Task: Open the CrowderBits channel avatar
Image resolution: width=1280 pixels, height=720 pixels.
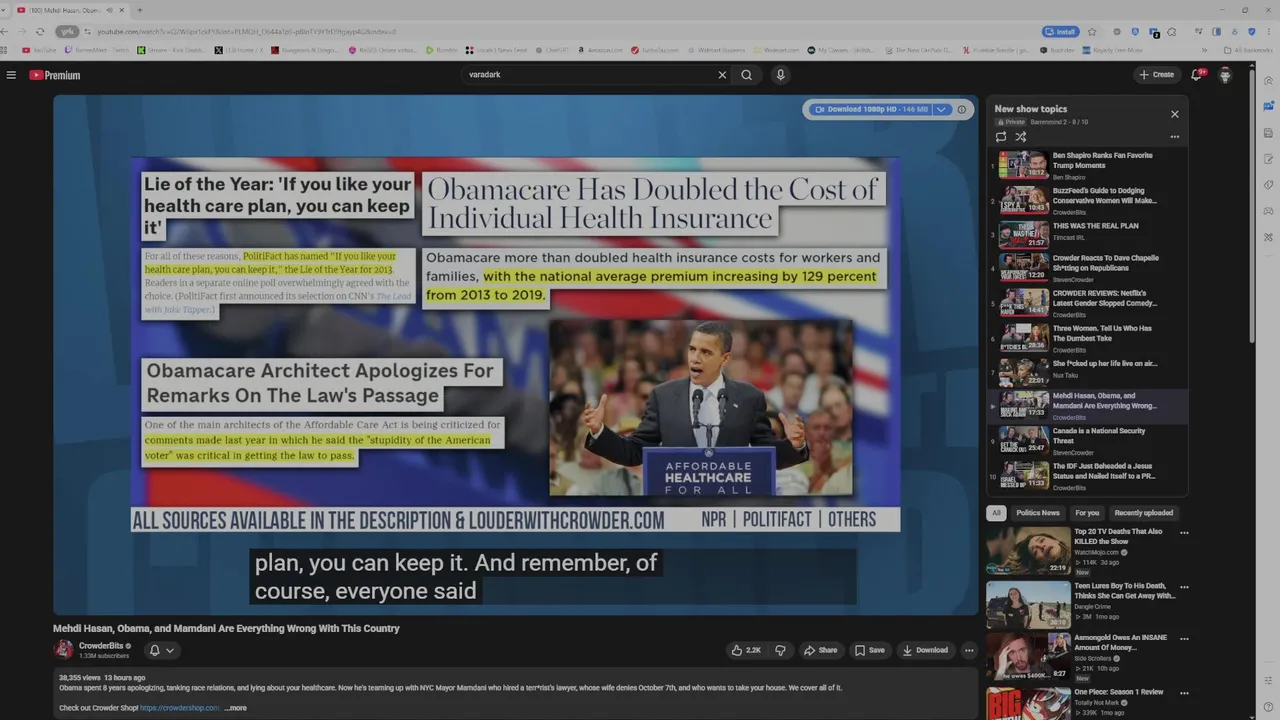Action: pos(64,650)
